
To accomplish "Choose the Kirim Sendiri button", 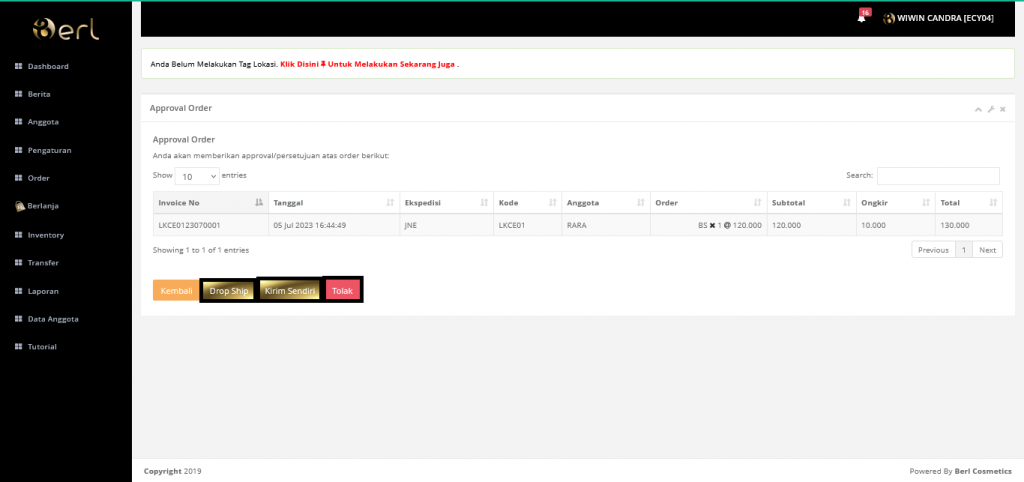I will point(289,290).
